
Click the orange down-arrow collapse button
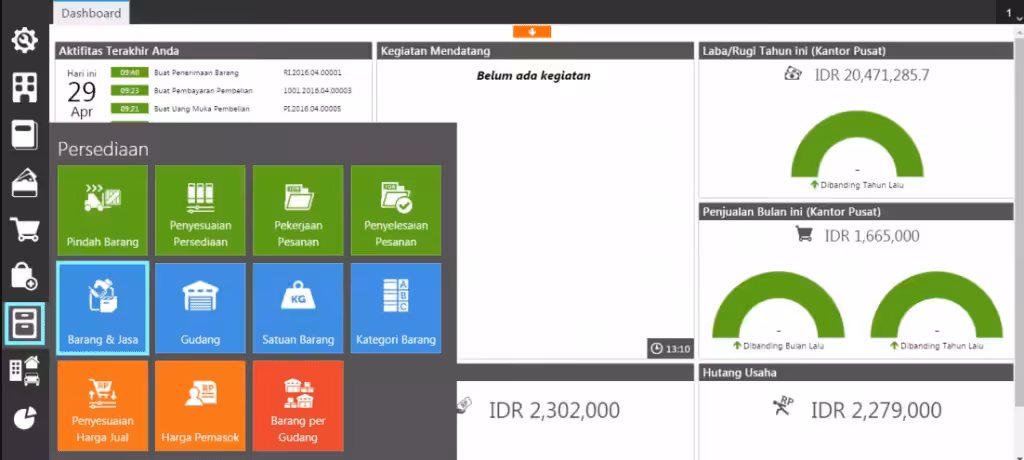(x=532, y=31)
